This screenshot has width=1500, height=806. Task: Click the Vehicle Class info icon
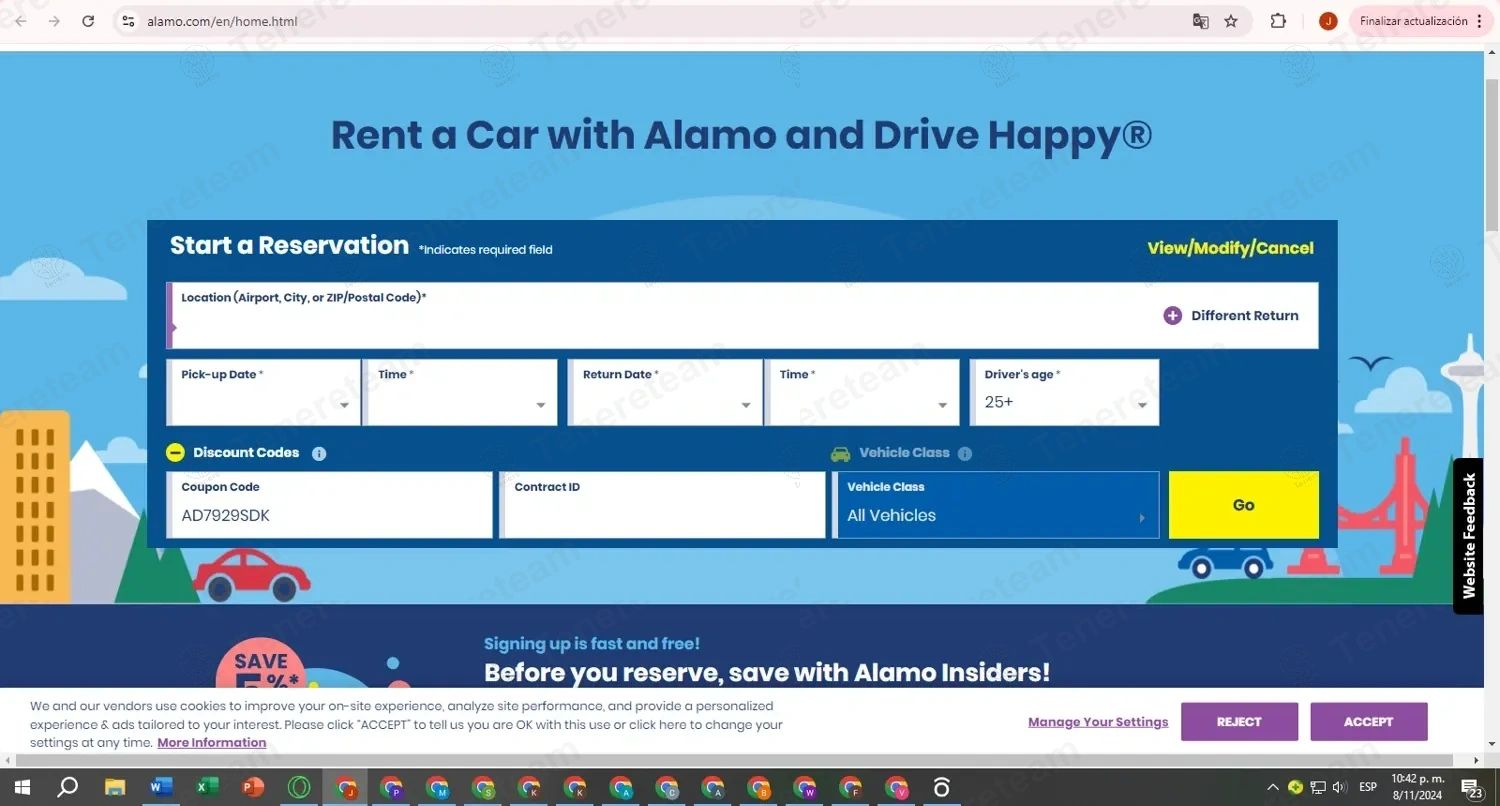pos(965,453)
